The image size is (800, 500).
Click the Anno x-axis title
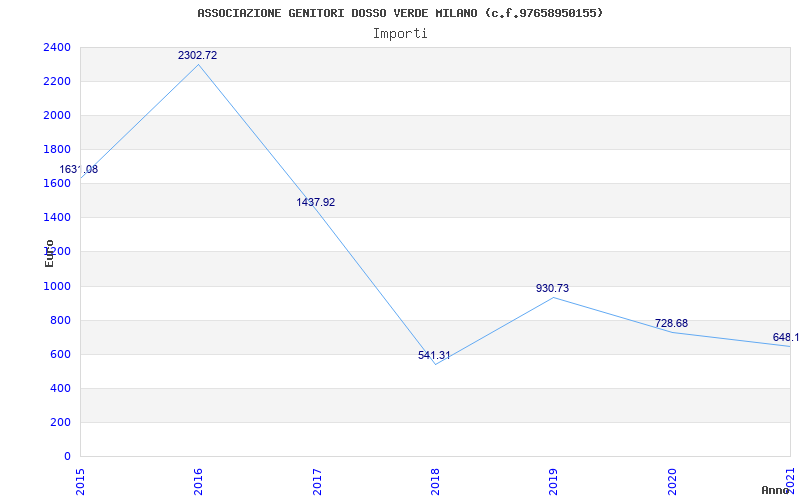tap(775, 490)
